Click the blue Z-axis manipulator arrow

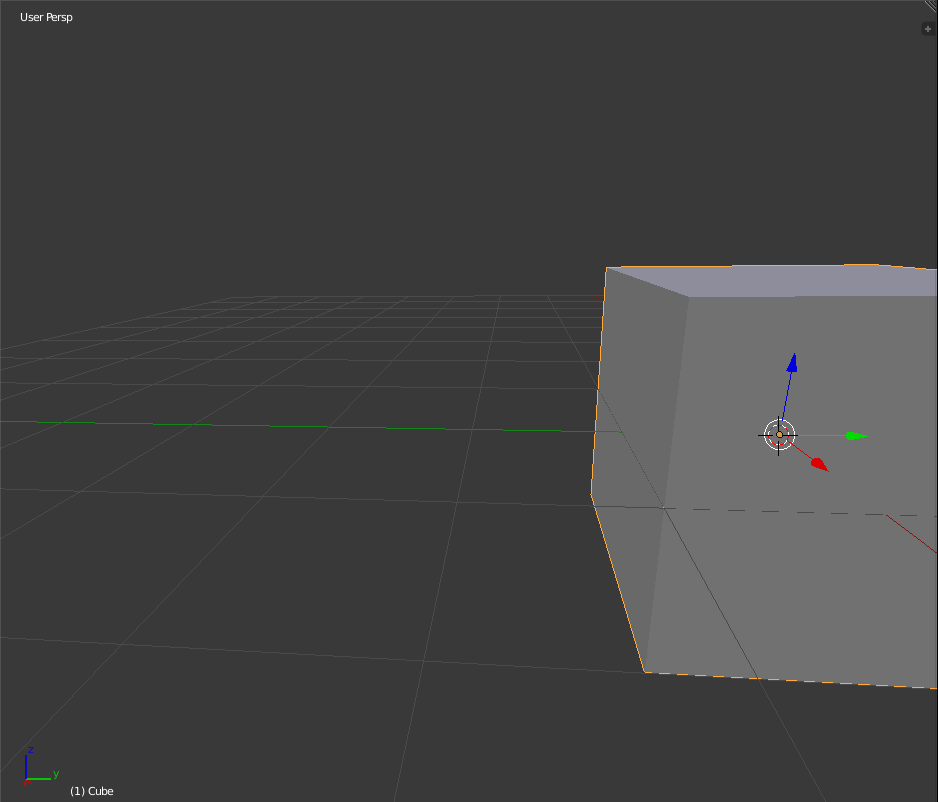pos(792,362)
